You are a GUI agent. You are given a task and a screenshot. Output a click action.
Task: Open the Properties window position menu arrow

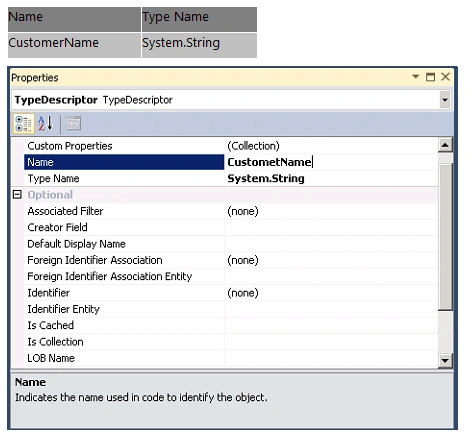[415, 77]
